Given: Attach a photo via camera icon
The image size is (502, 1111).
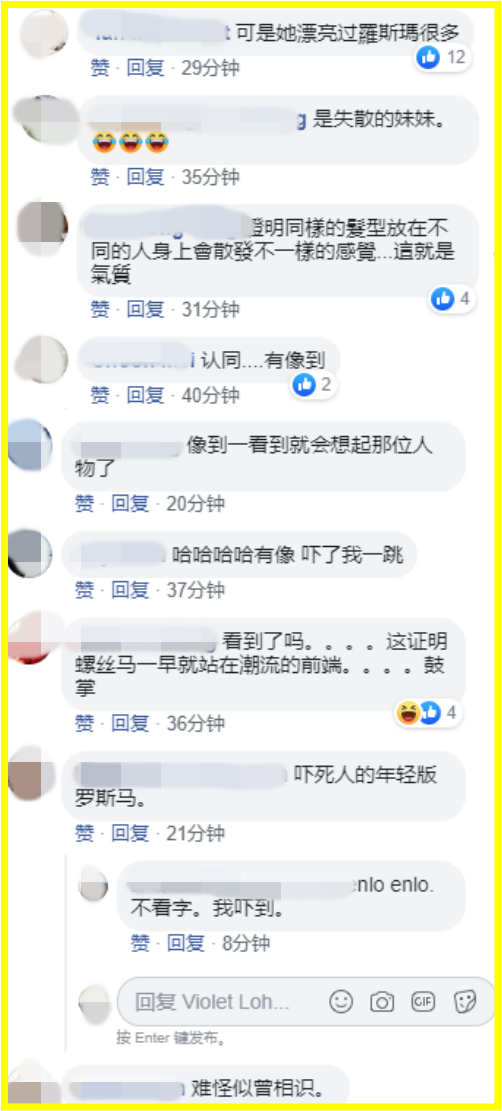Looking at the screenshot, I should (x=382, y=1001).
